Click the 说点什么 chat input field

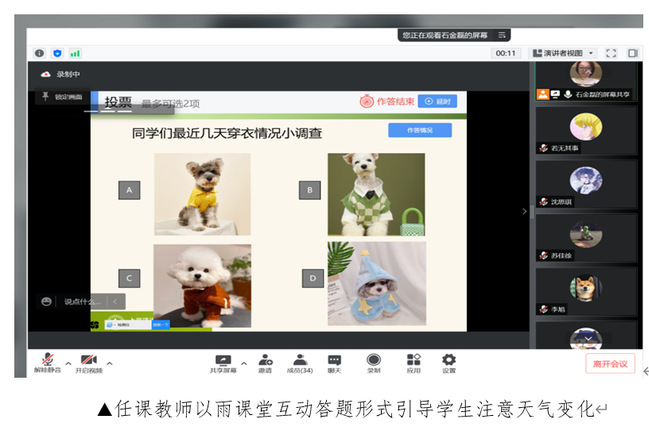pos(80,301)
